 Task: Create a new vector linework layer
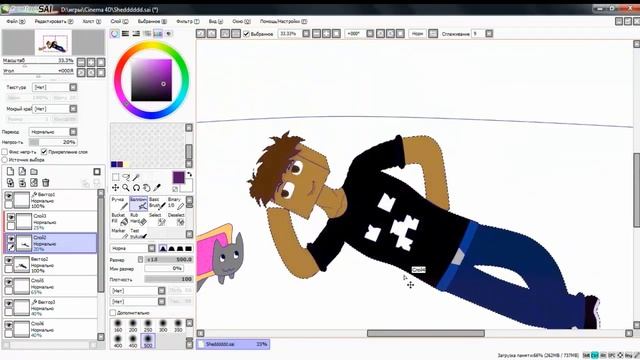[x=22, y=171]
